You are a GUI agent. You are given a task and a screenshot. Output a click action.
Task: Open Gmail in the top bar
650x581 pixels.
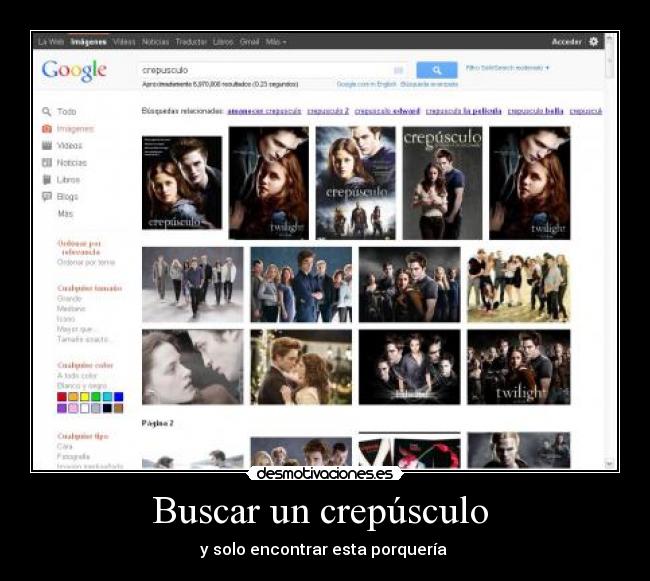tap(250, 42)
